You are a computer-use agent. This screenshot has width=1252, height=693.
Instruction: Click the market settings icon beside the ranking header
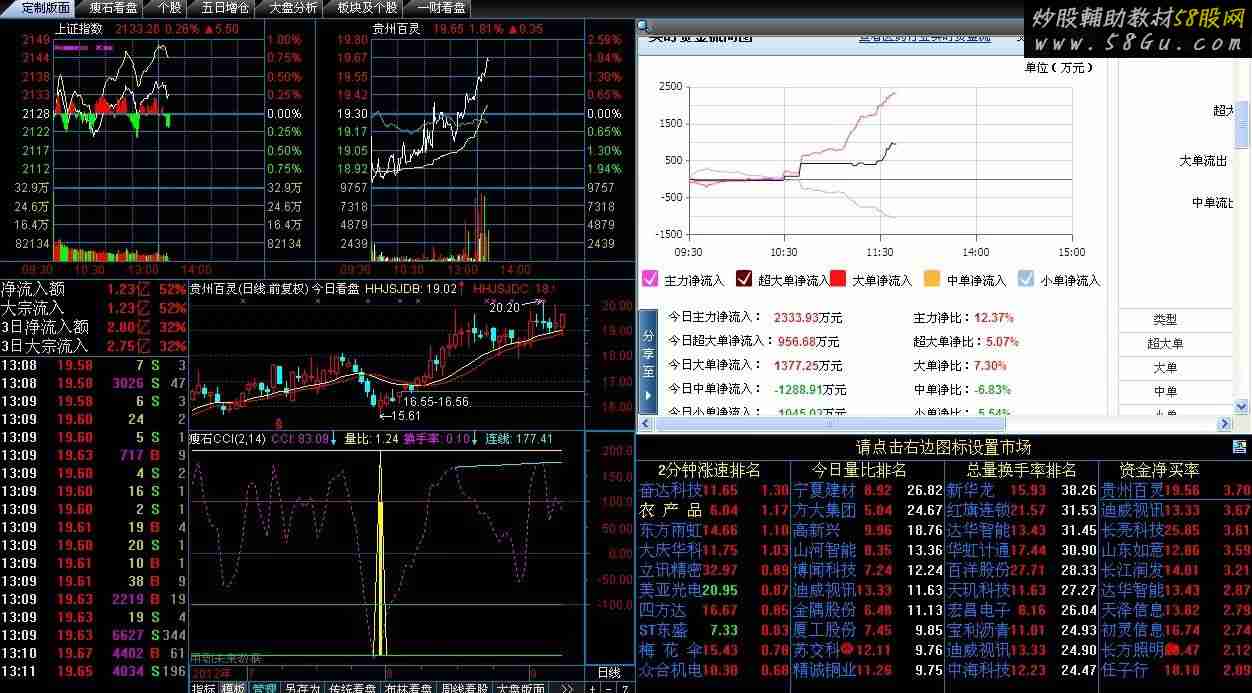coord(1239,447)
